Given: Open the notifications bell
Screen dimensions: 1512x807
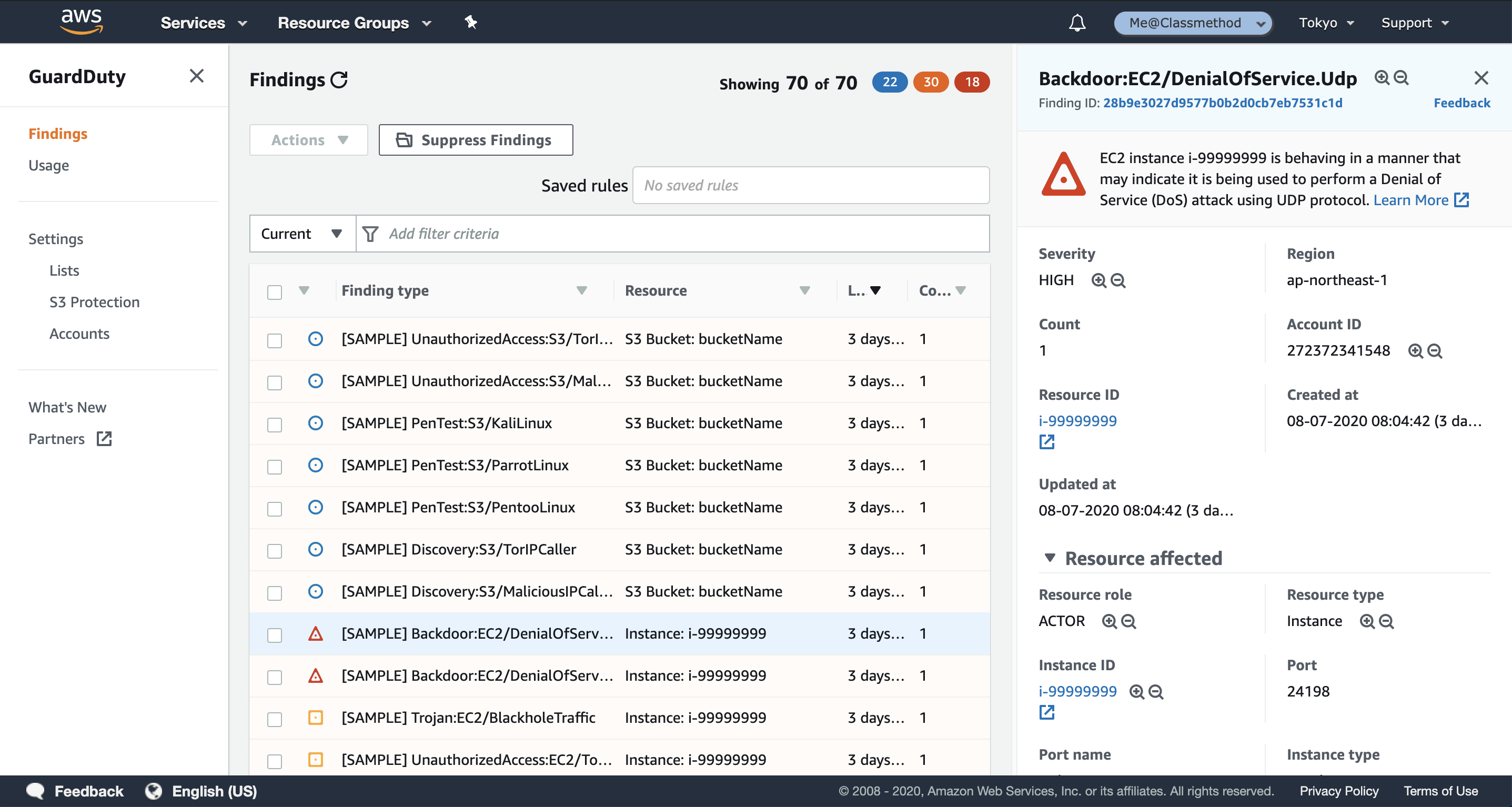Looking at the screenshot, I should [1077, 23].
